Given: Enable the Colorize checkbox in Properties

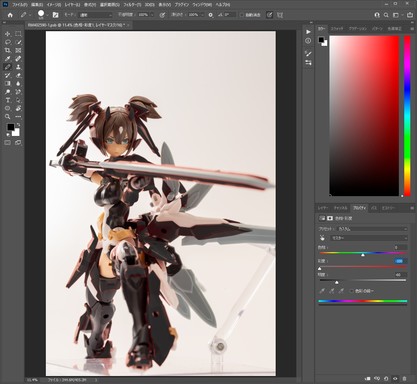Looking at the screenshot, I should point(351,291).
